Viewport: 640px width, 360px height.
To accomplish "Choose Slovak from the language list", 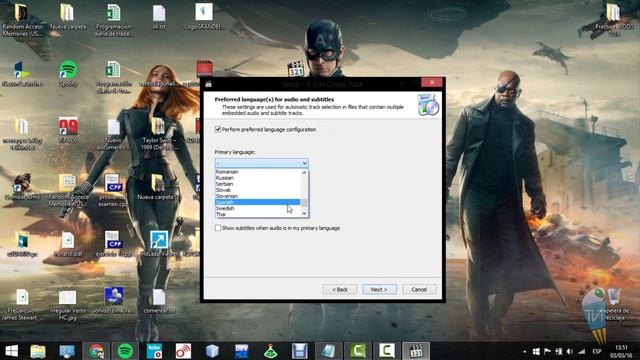I will pyautogui.click(x=258, y=190).
